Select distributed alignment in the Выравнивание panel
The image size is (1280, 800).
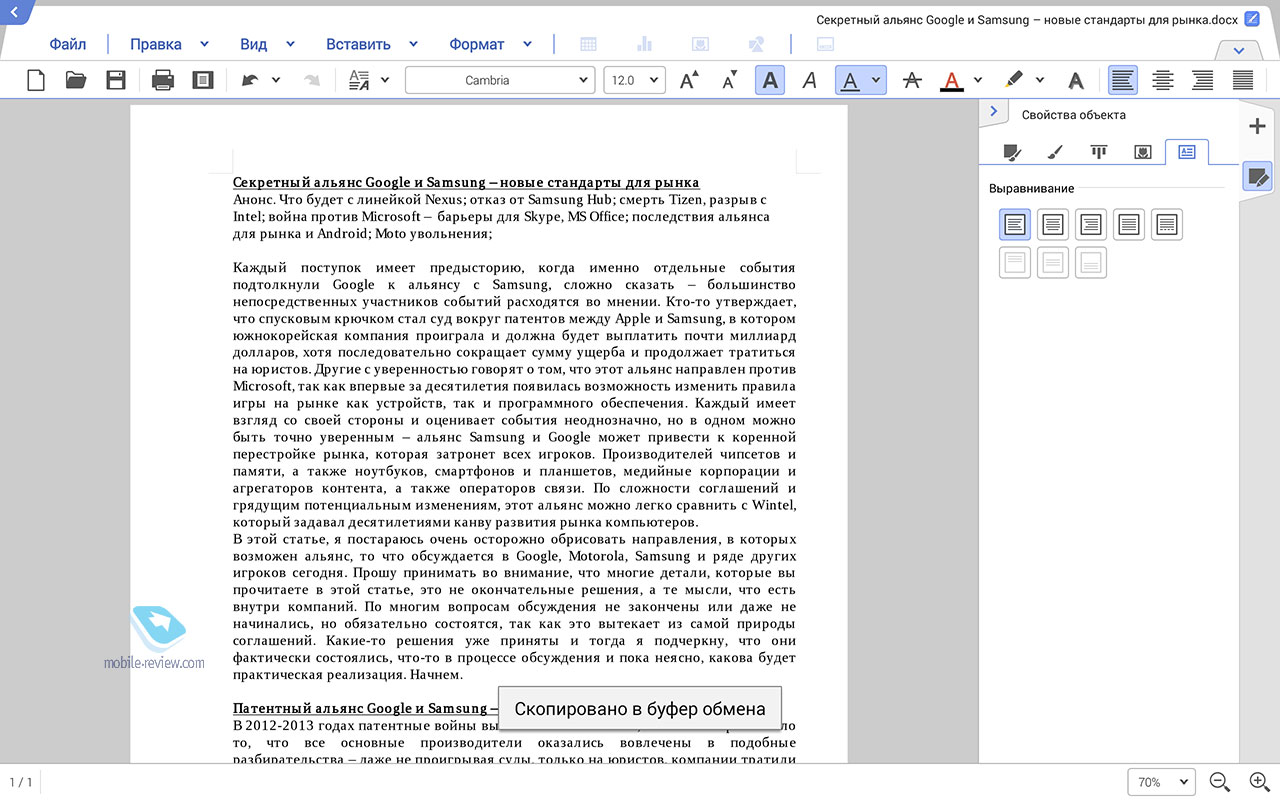[x=1167, y=224]
